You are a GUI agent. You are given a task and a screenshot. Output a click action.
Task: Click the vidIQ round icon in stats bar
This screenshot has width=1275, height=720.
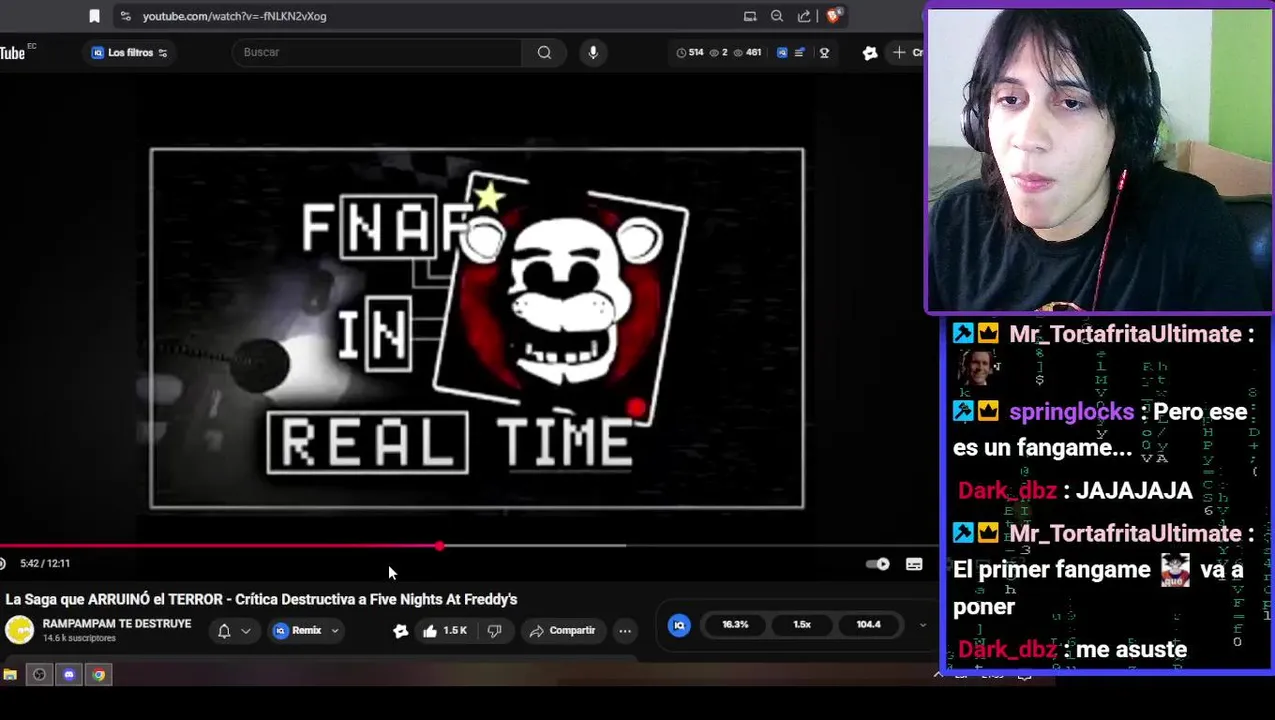pos(679,625)
